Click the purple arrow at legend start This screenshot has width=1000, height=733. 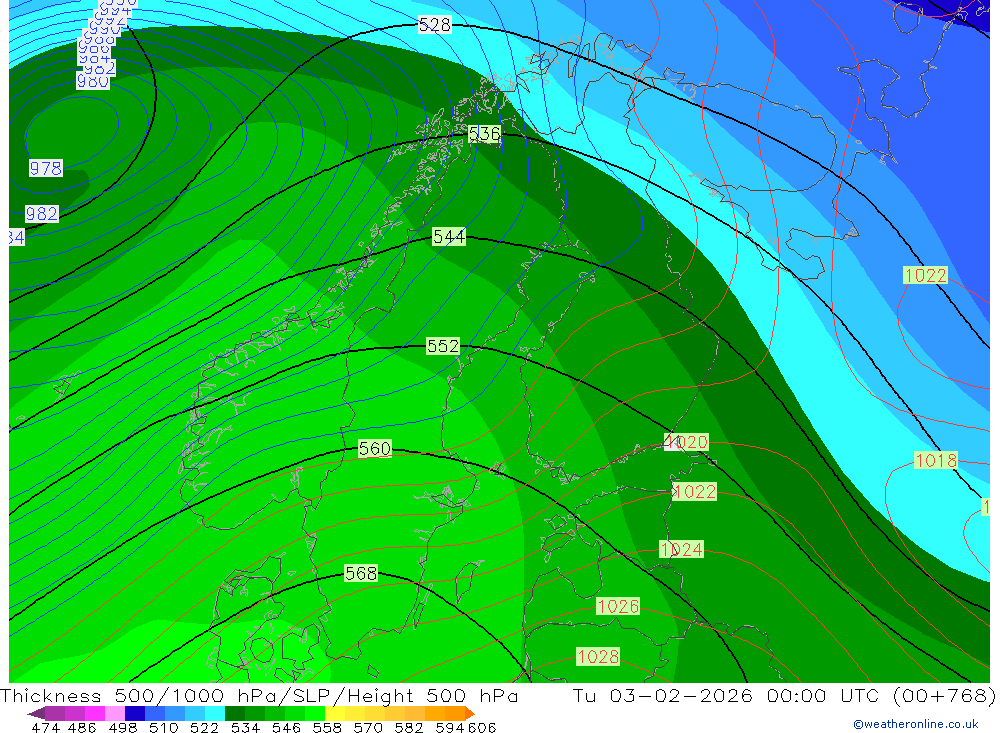36,713
